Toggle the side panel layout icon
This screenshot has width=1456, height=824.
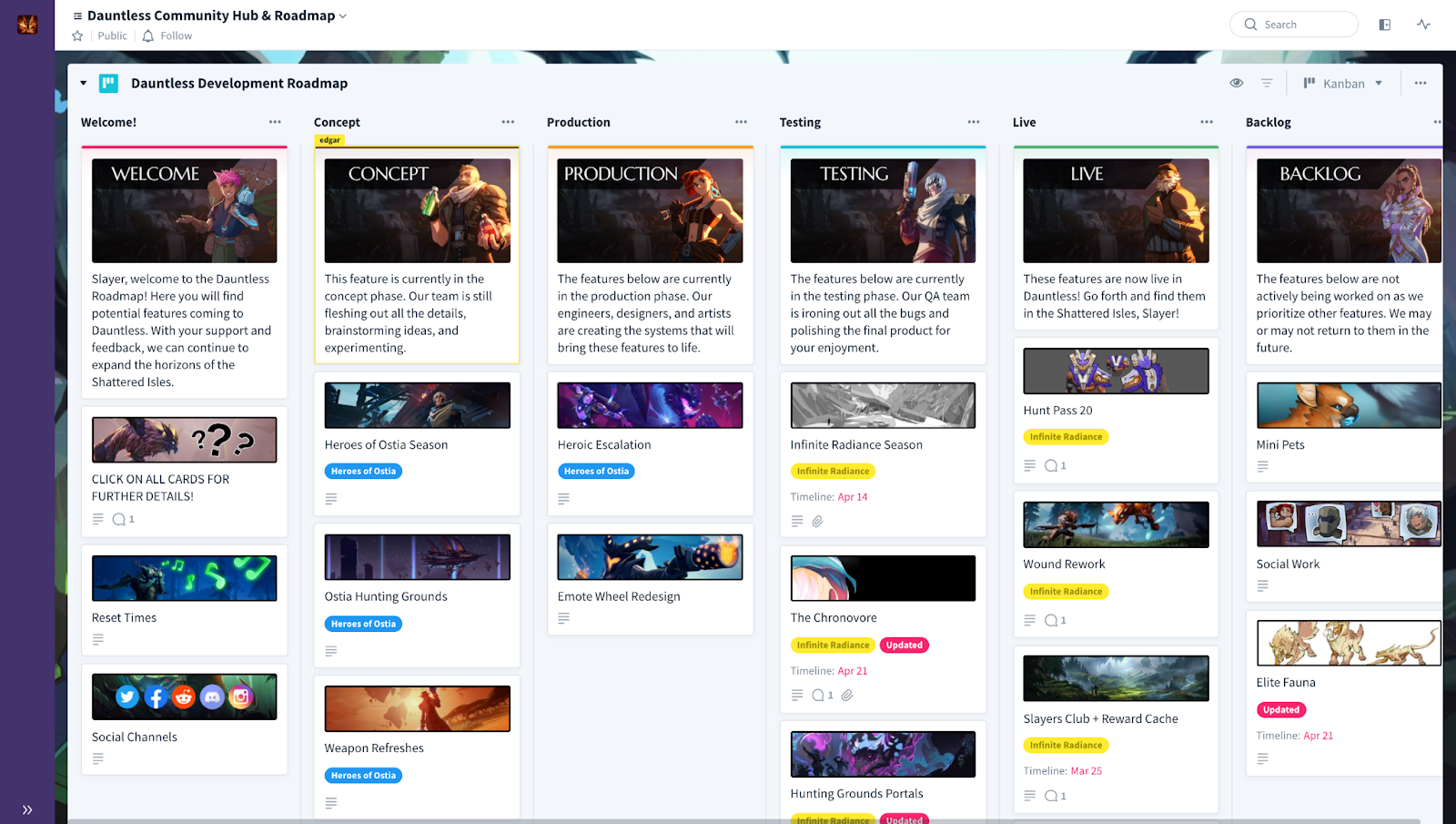1384,25
